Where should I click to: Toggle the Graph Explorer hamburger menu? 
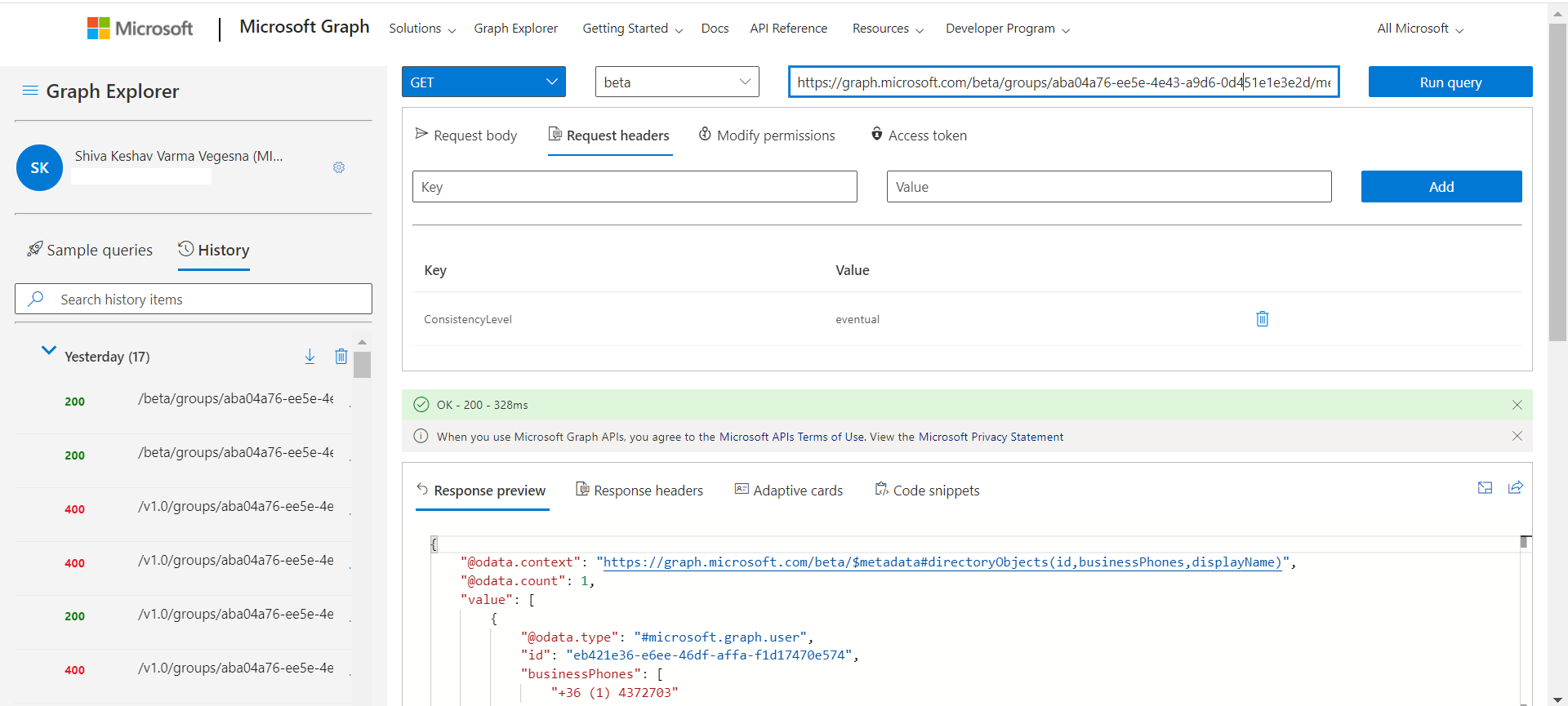click(30, 91)
